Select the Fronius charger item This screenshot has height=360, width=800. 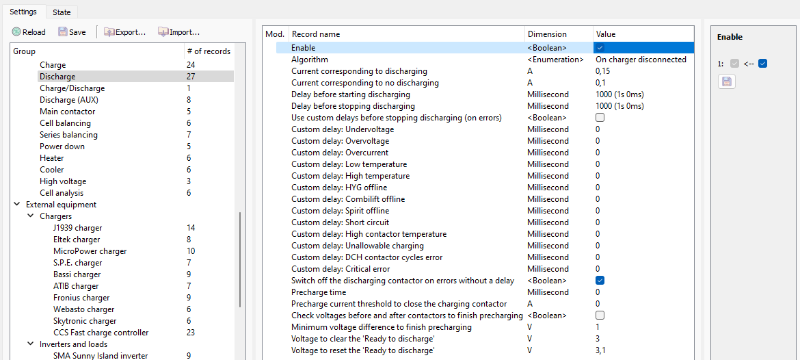click(81, 297)
